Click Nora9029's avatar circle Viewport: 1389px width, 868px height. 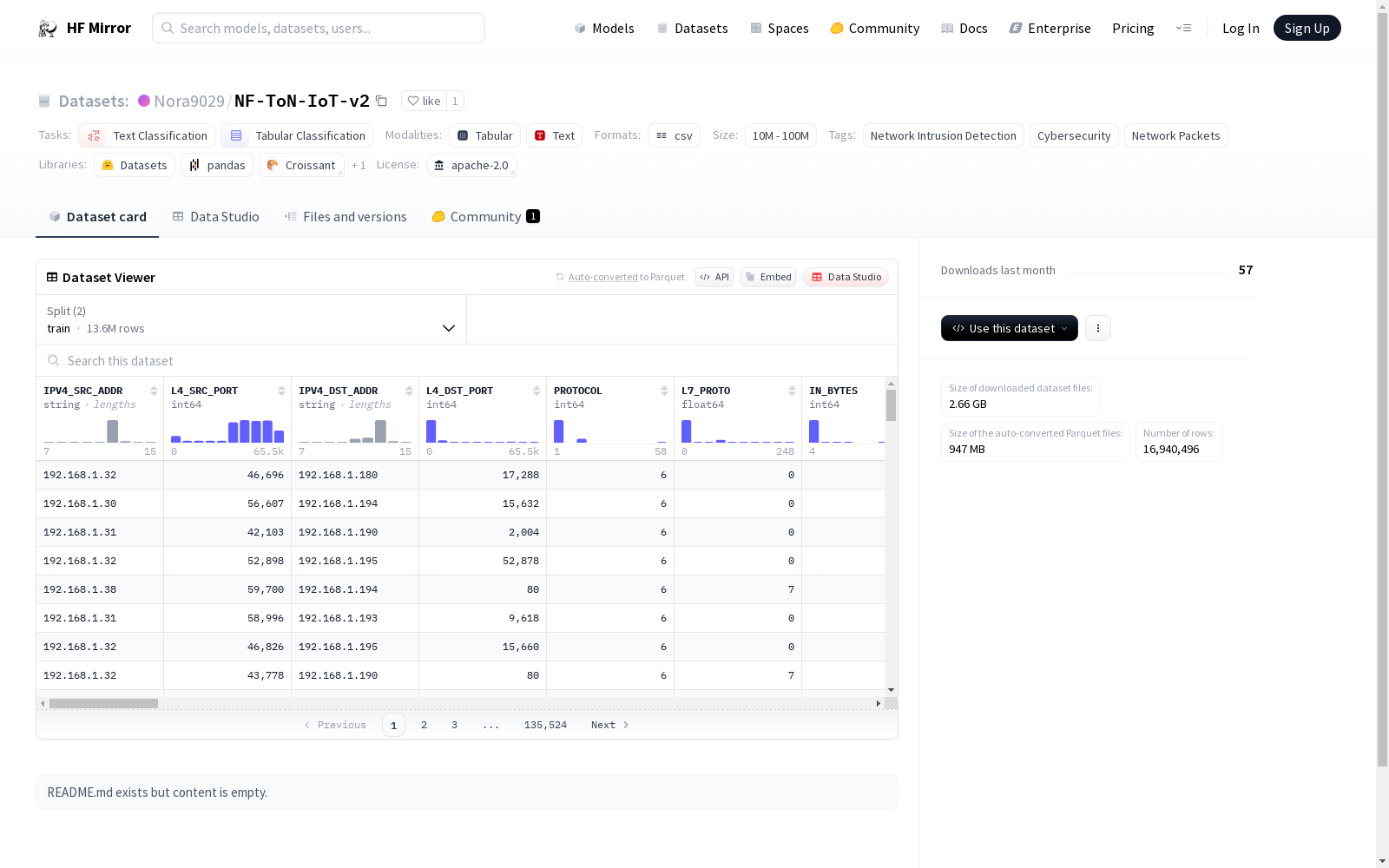coord(144,101)
